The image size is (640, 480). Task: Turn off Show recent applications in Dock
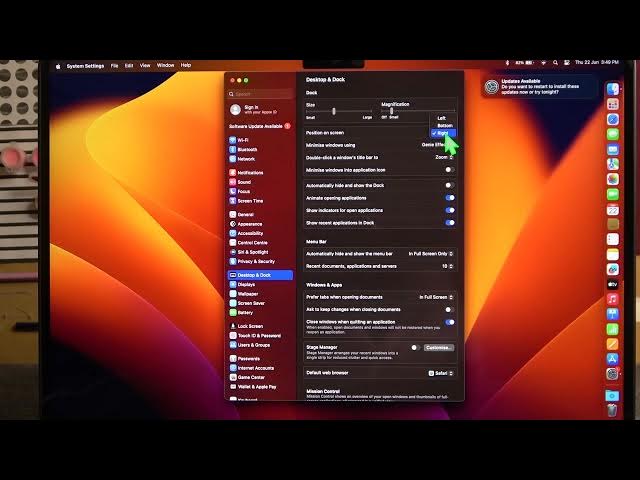point(450,223)
